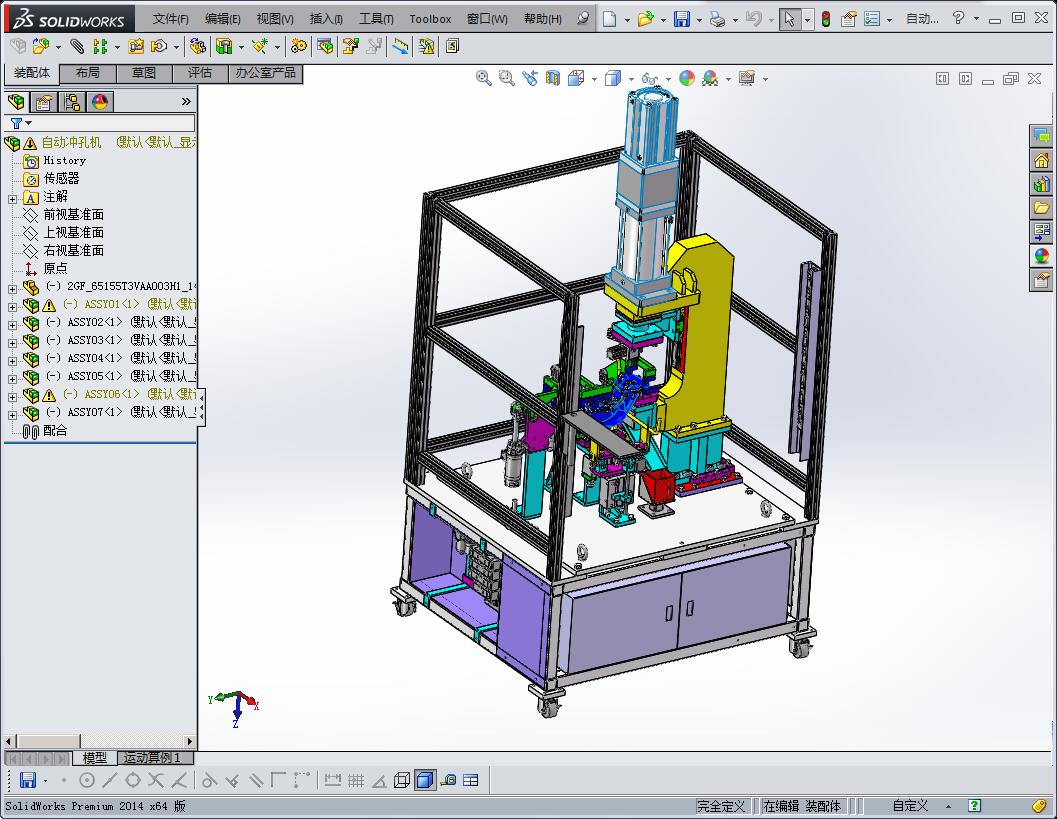This screenshot has height=819, width=1057.
Task: Click the 自动... search commands field
Action: tap(922, 19)
